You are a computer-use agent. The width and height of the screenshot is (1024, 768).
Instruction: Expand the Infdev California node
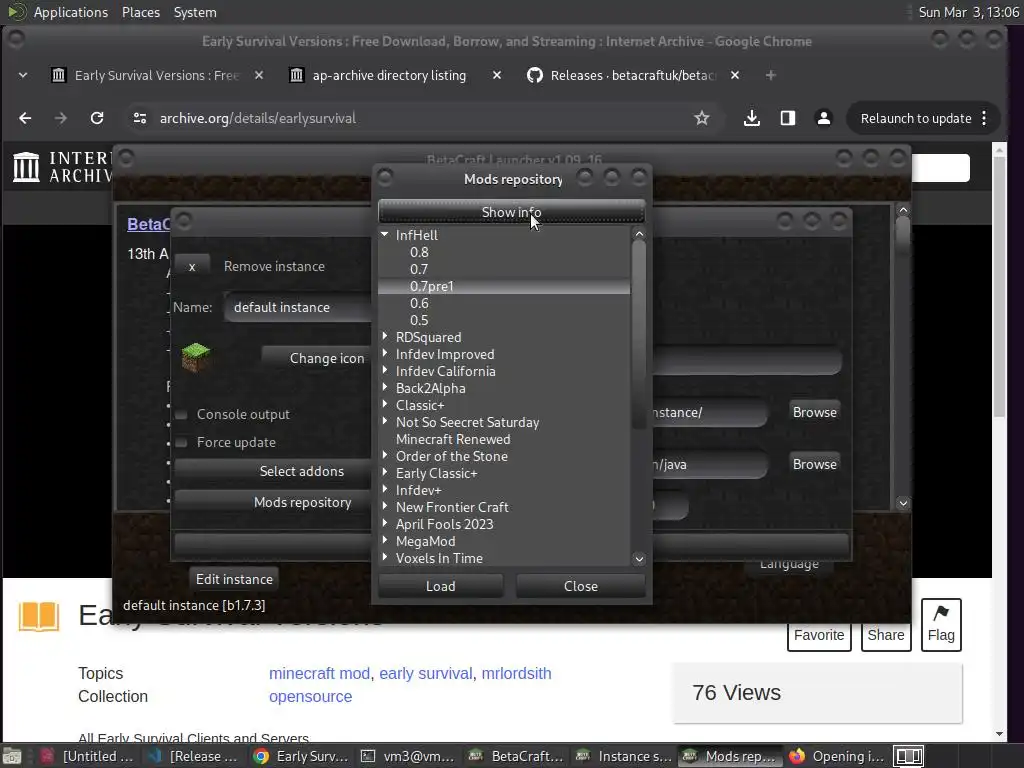coord(385,370)
